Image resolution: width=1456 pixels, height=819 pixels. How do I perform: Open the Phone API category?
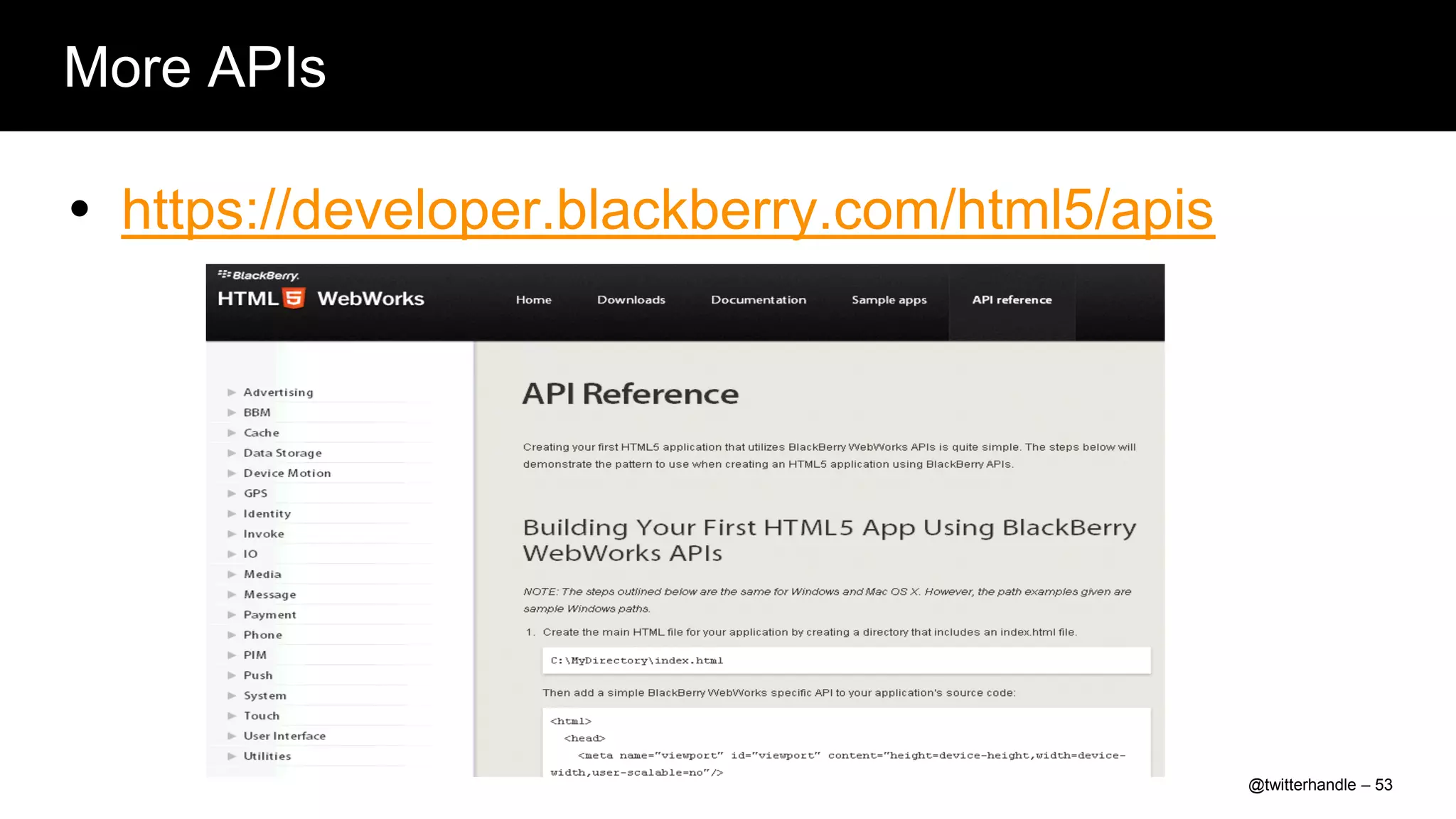click(x=262, y=635)
